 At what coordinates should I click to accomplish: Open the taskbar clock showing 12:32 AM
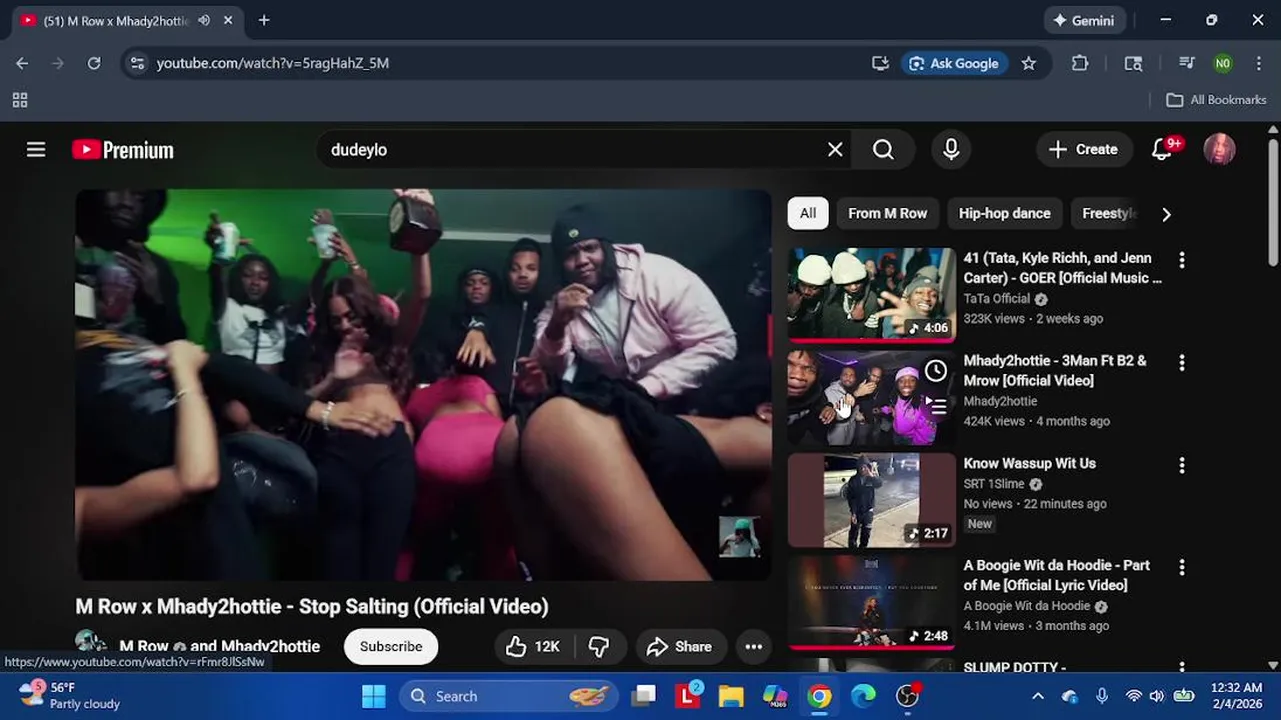(x=1237, y=696)
